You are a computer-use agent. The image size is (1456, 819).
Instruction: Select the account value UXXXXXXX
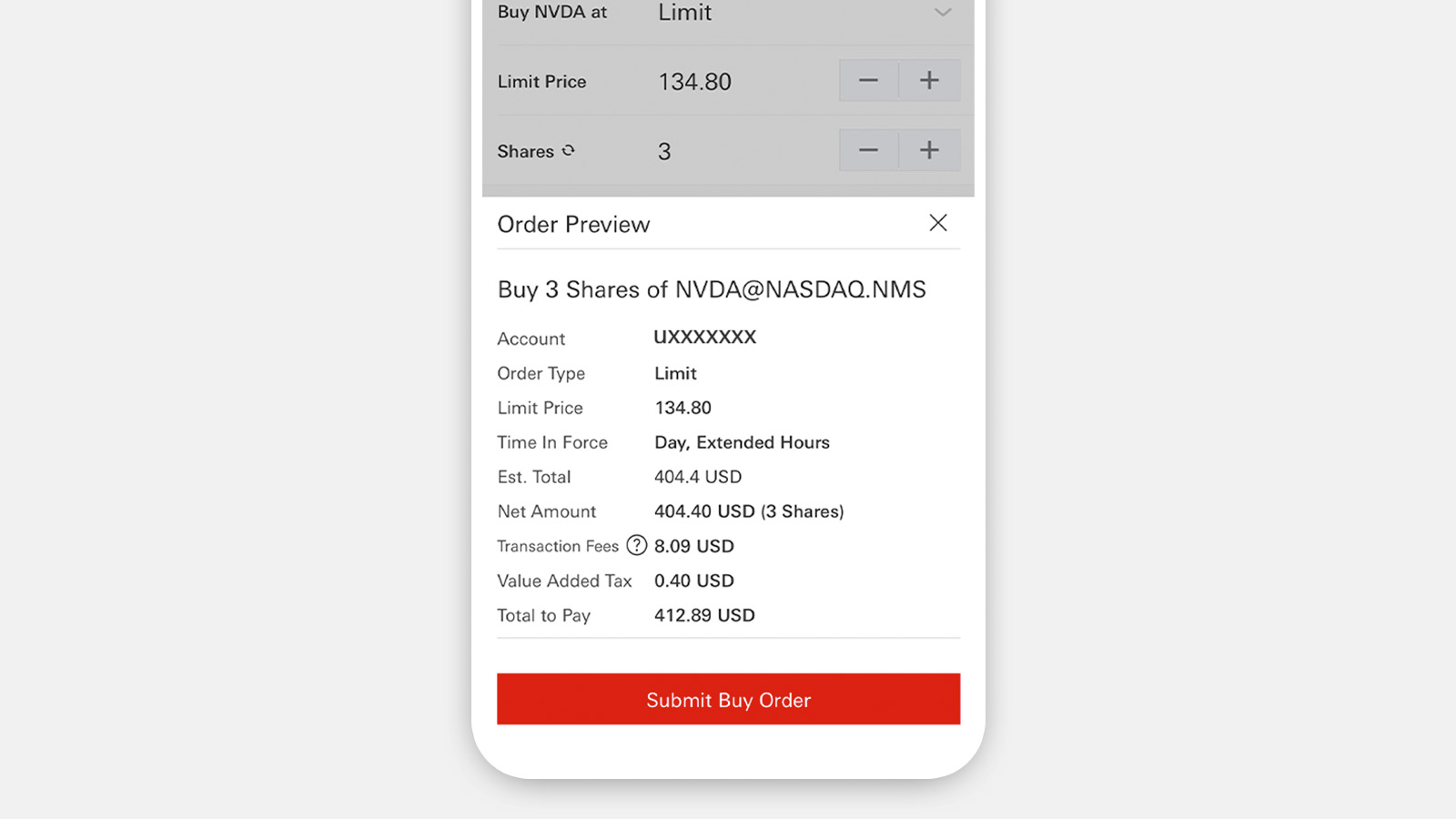pos(705,338)
